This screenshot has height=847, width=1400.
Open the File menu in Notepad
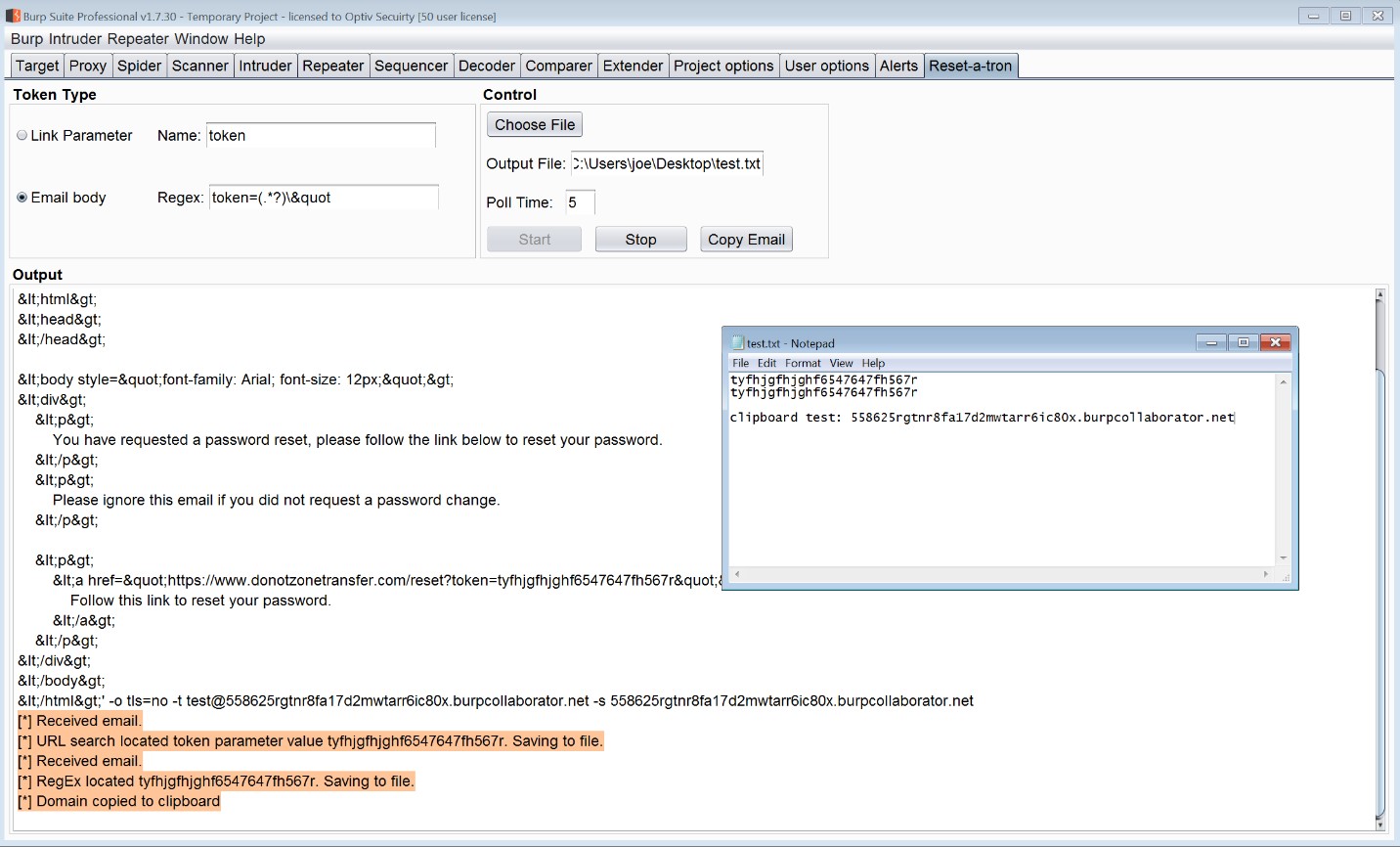[741, 363]
